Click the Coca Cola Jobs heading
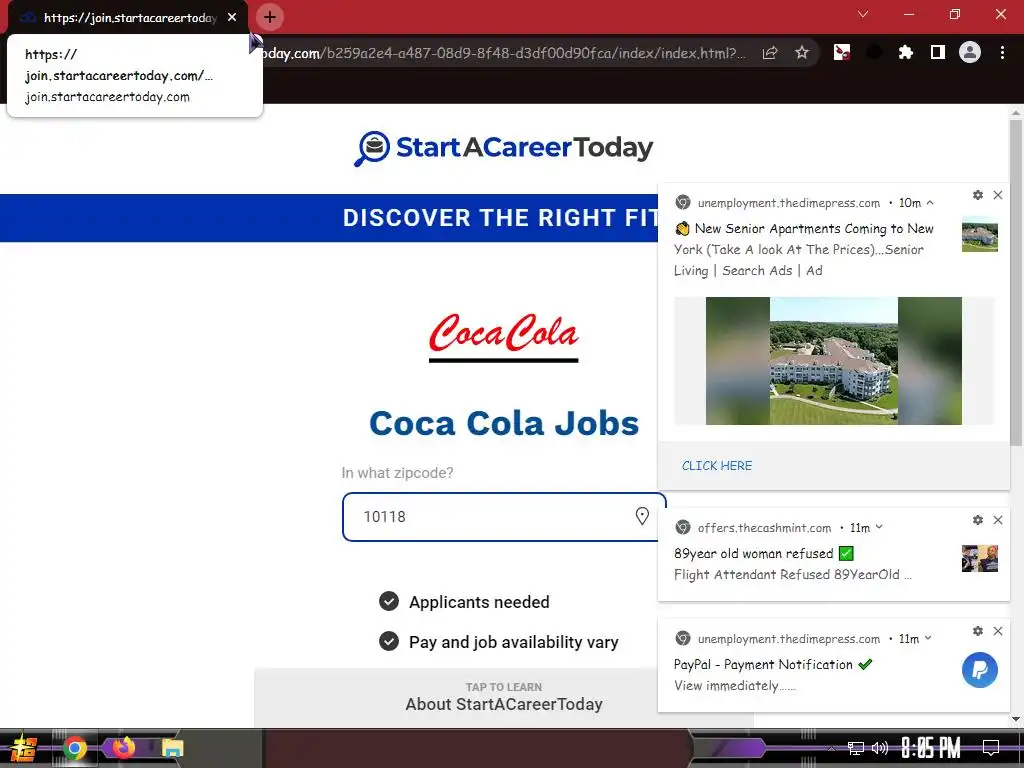The width and height of the screenshot is (1024, 768). [504, 423]
